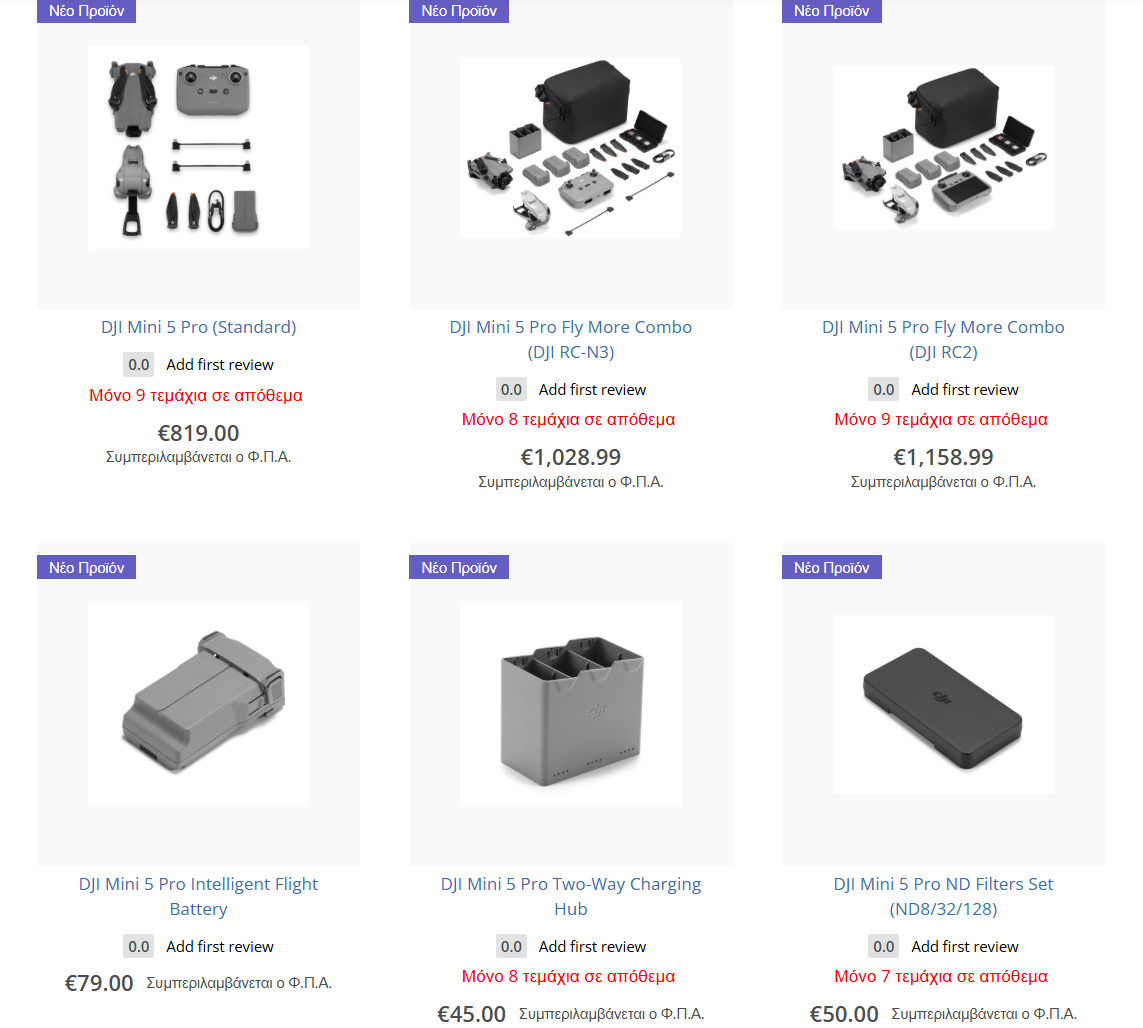The height and width of the screenshot is (1028, 1143).
Task: Open the Fly More Combo (DJI RC-N3) product image
Action: (571, 147)
